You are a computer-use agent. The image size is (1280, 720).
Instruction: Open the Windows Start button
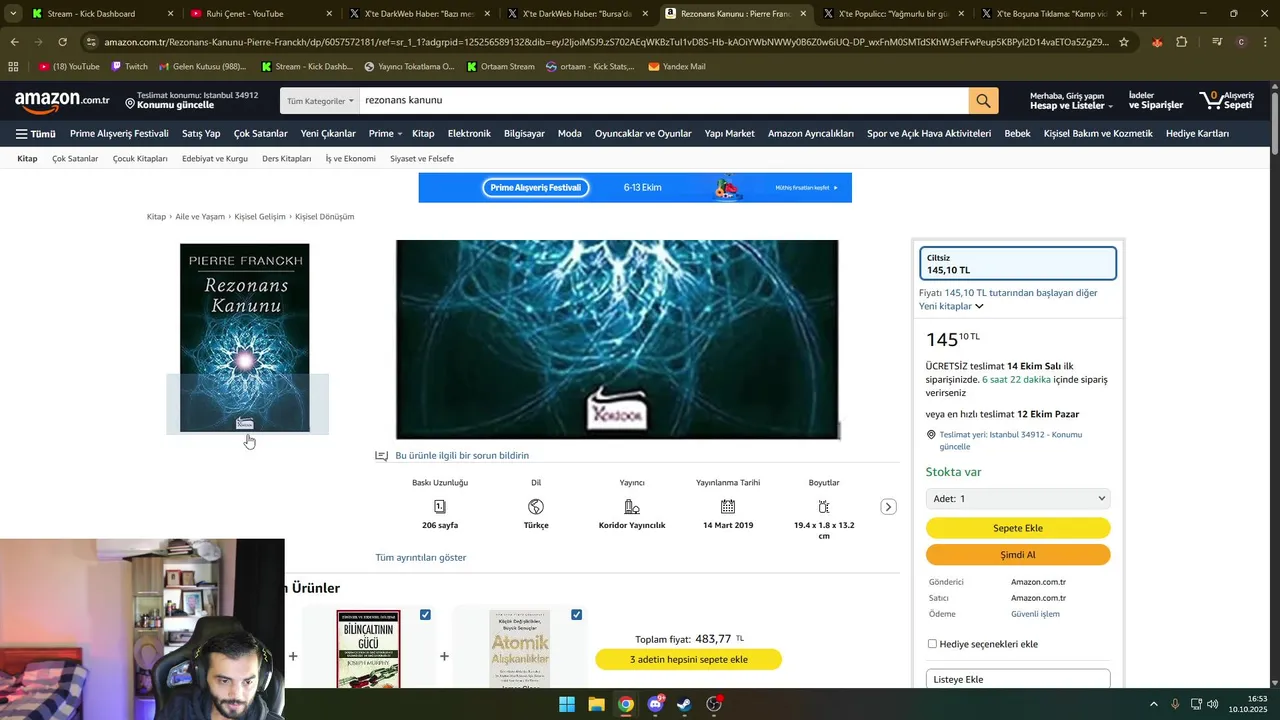coord(567,704)
